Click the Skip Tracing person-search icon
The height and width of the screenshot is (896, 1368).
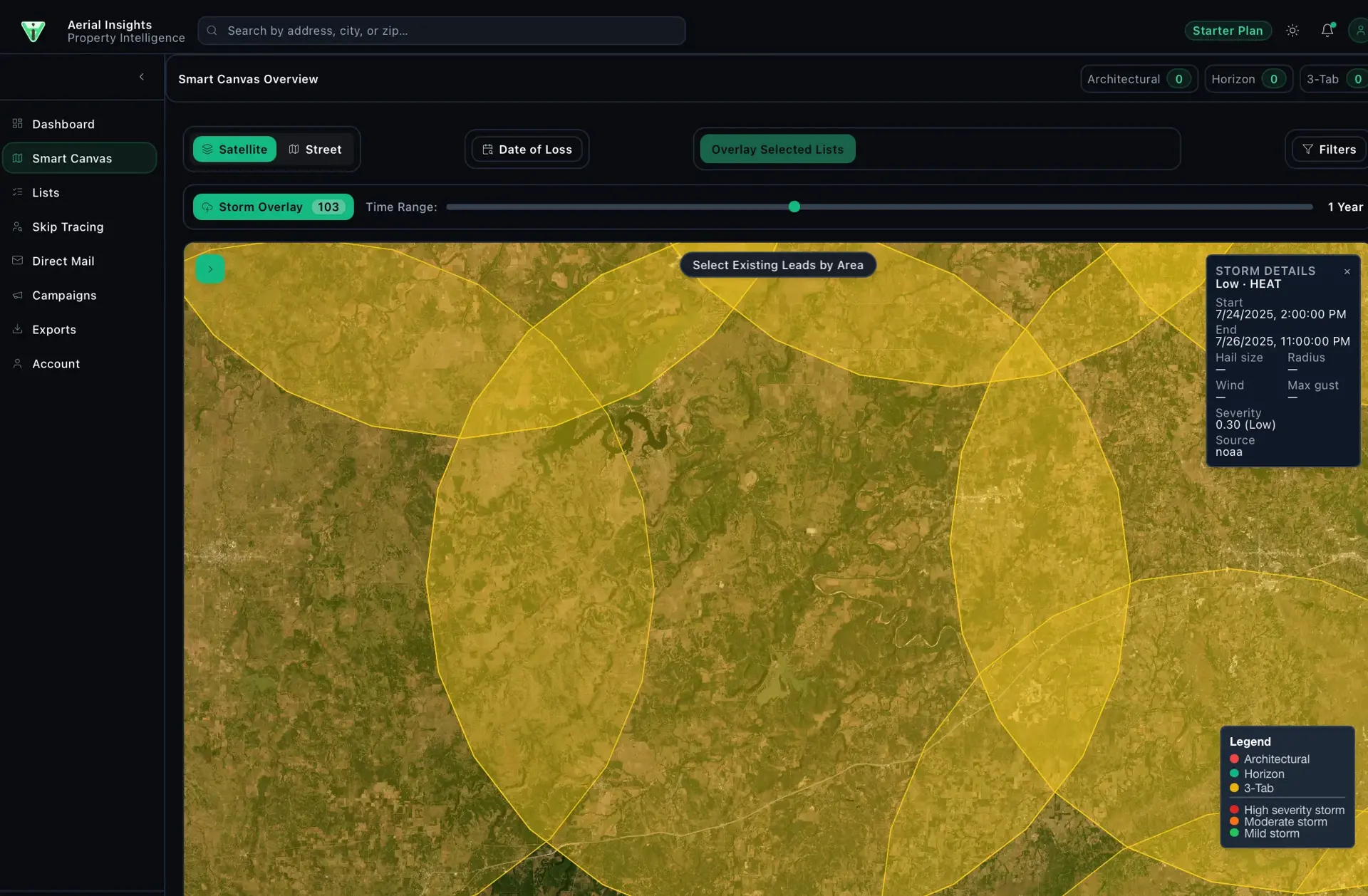tap(18, 226)
